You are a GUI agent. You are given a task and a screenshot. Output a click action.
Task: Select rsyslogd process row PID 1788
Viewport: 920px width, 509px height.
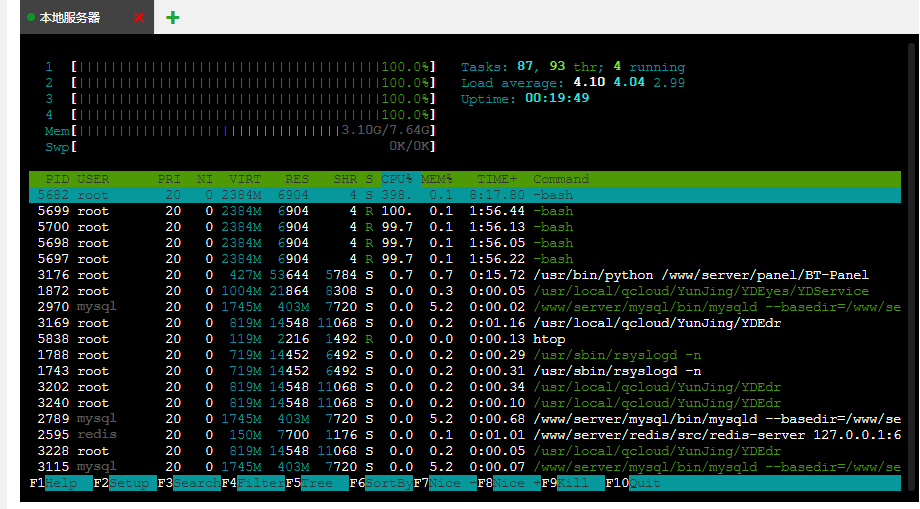465,355
